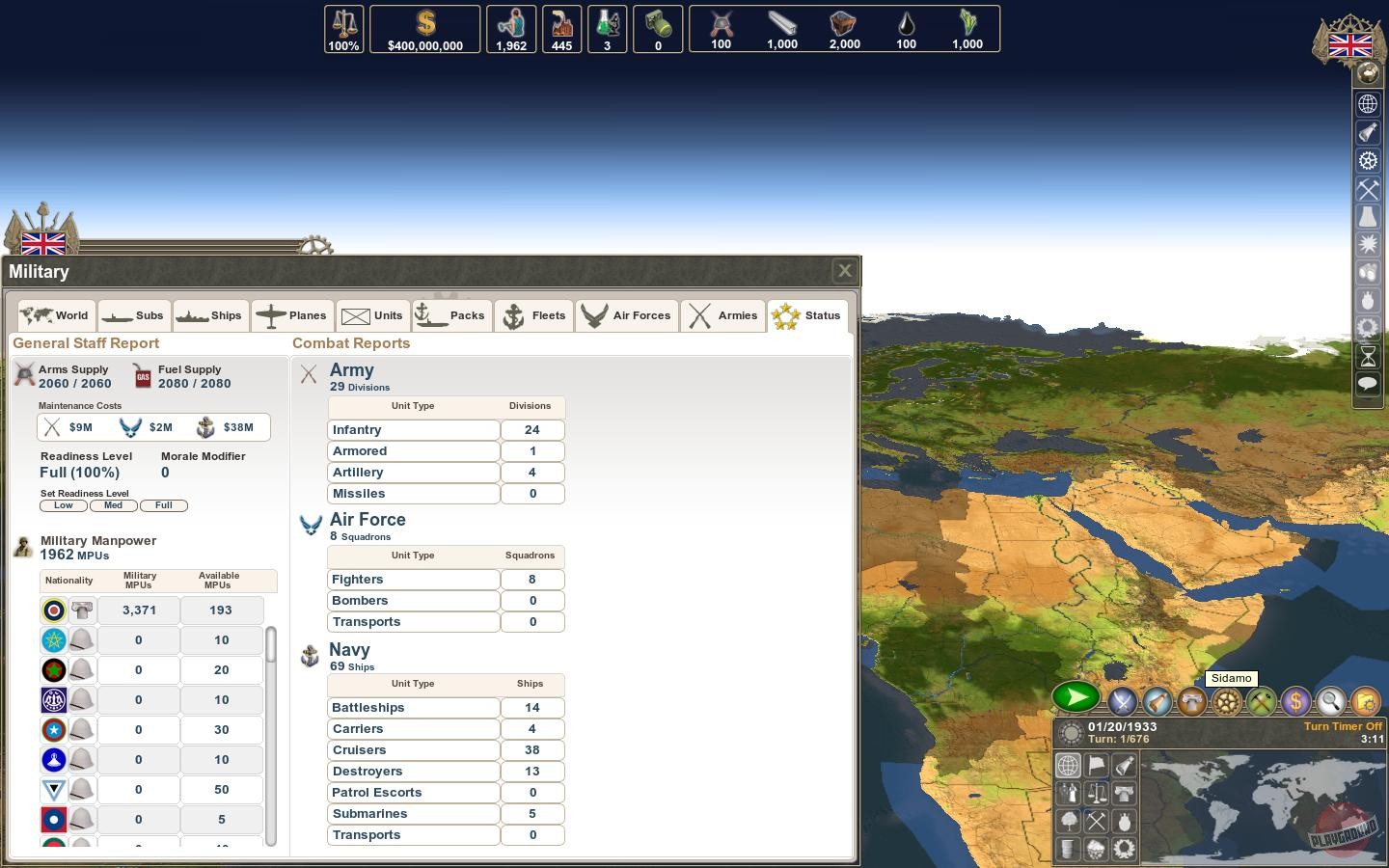Switch to the Fleets tab

[x=534, y=315]
